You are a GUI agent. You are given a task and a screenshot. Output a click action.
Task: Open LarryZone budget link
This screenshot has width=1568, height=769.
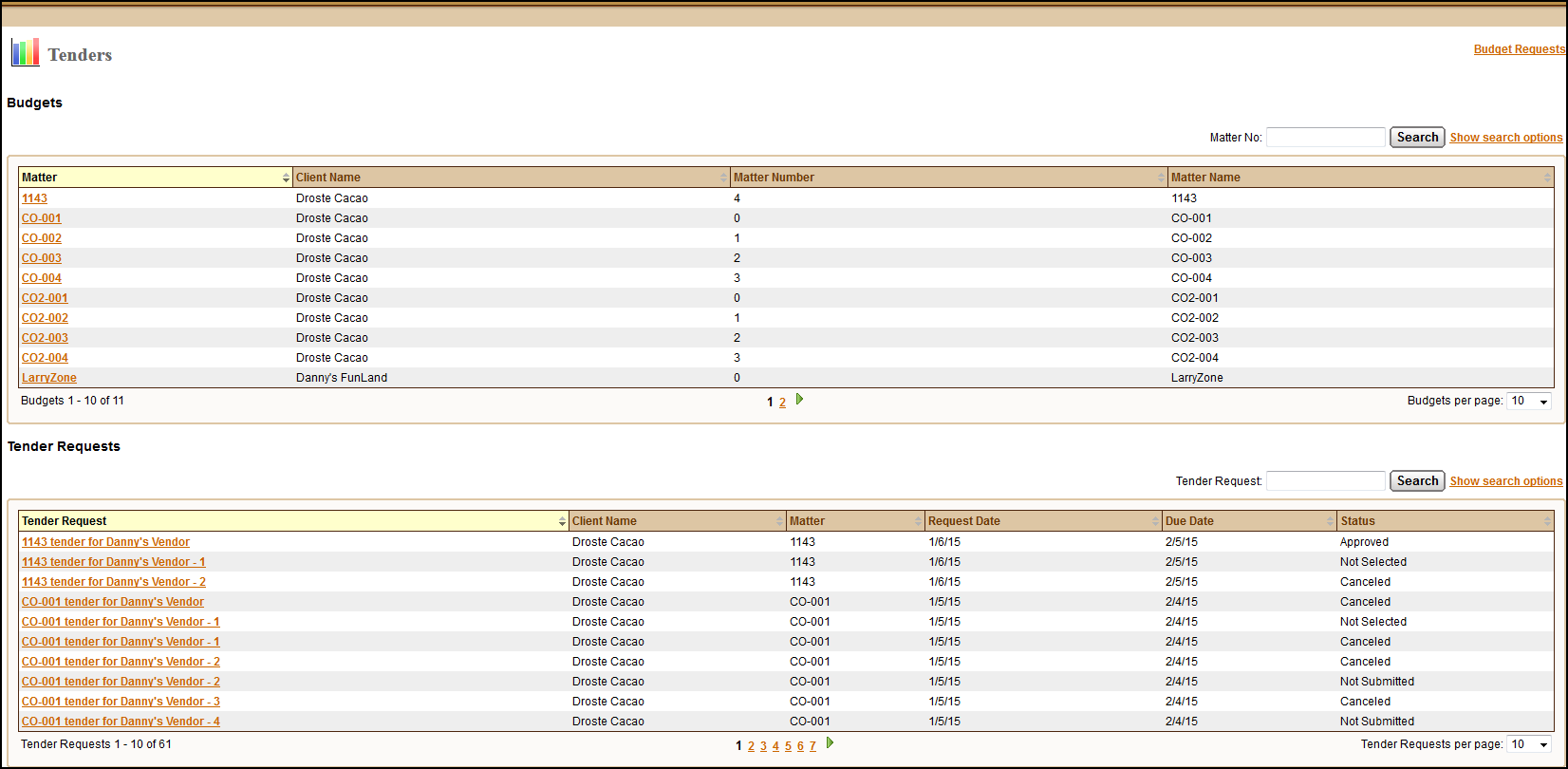click(49, 378)
